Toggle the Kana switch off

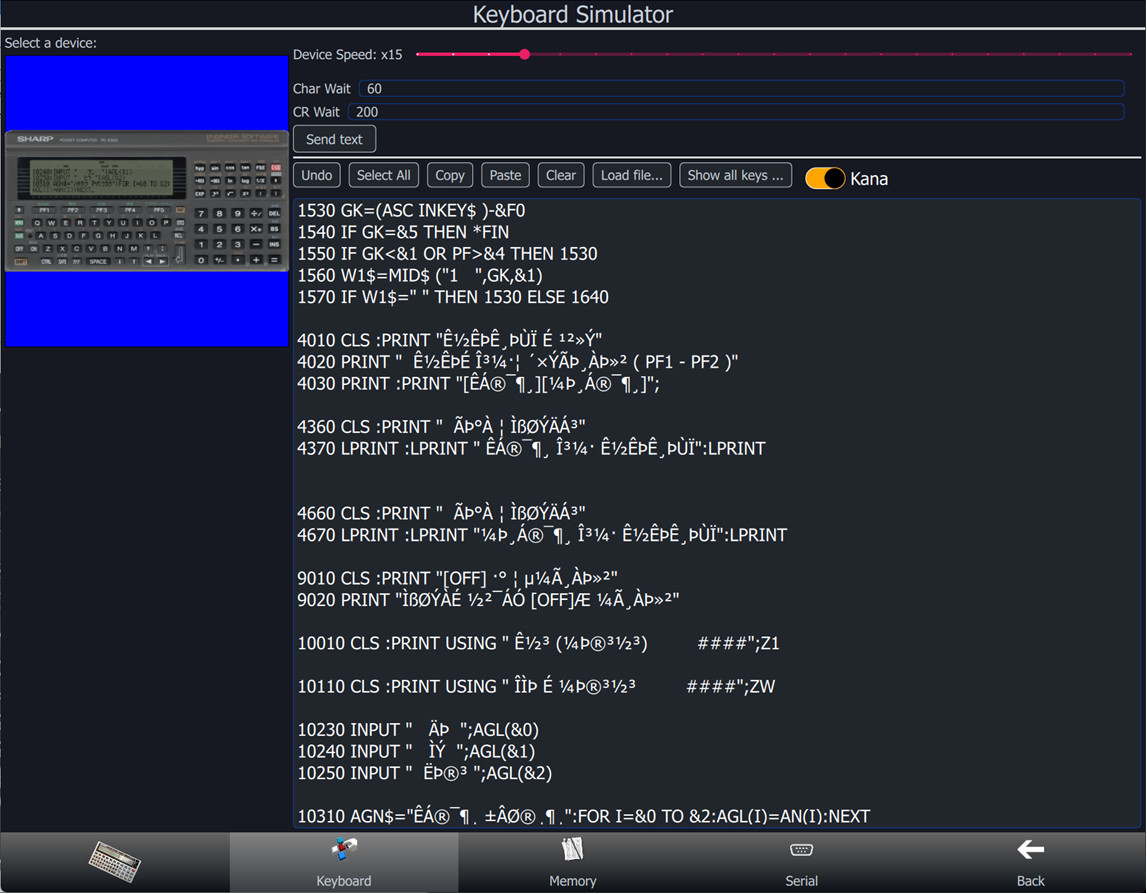click(x=825, y=178)
